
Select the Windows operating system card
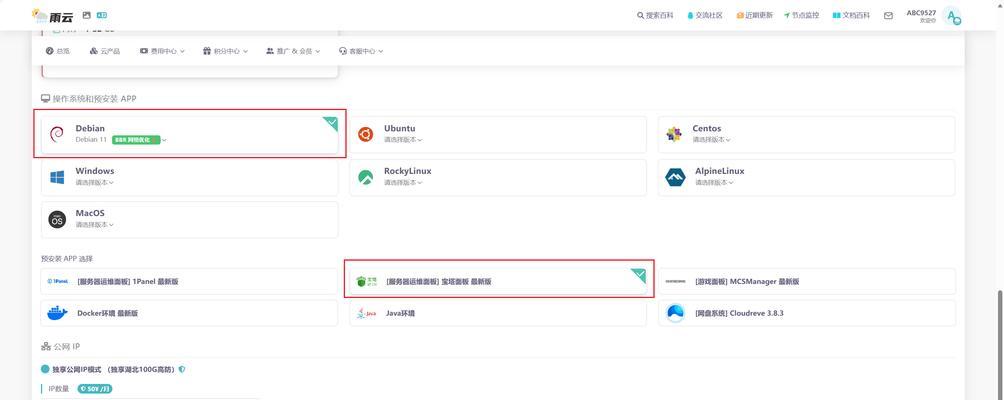coord(190,177)
